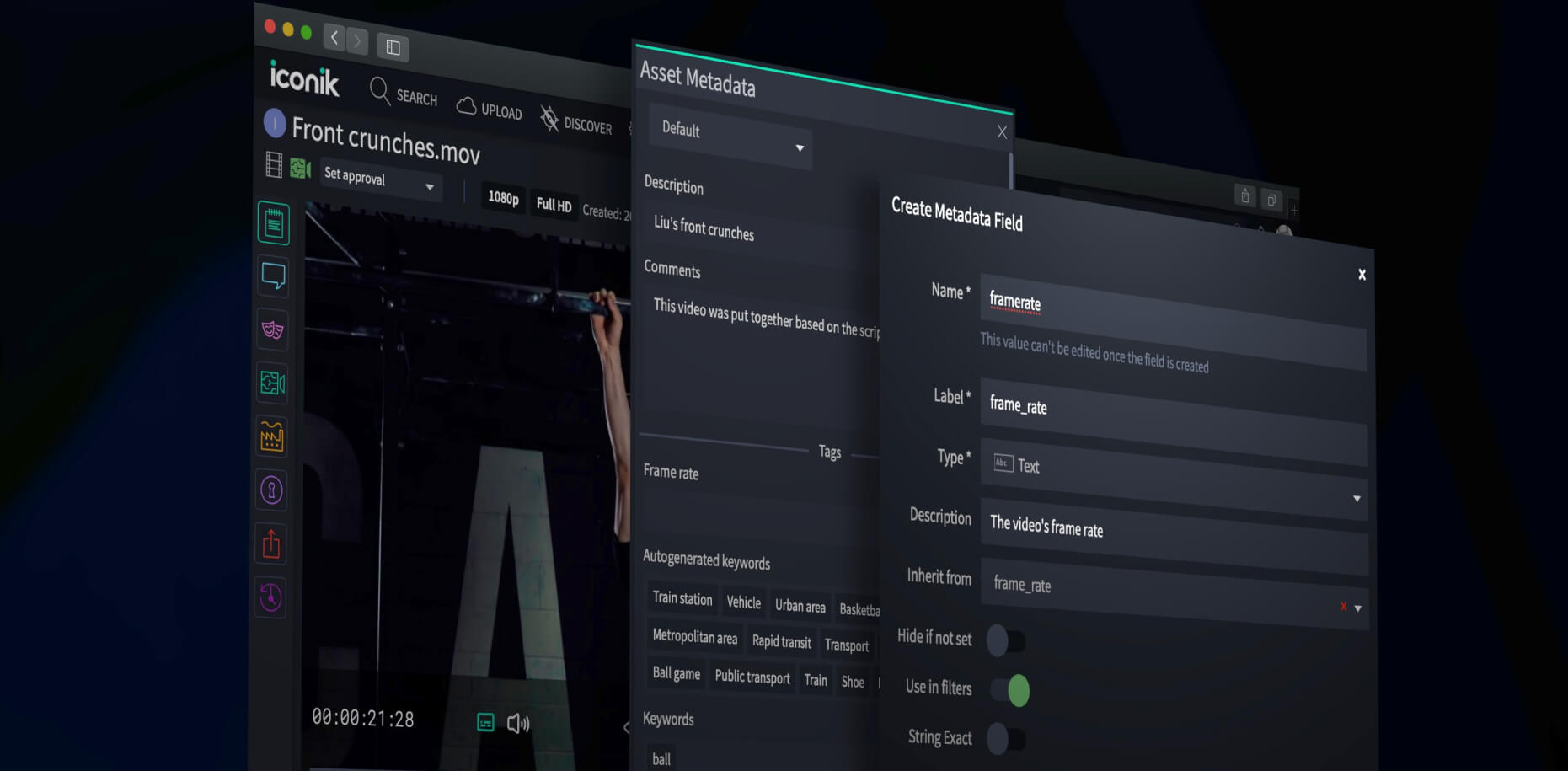Open the Discover feature
The height and width of the screenshot is (771, 1568).
pyautogui.click(x=549, y=120)
